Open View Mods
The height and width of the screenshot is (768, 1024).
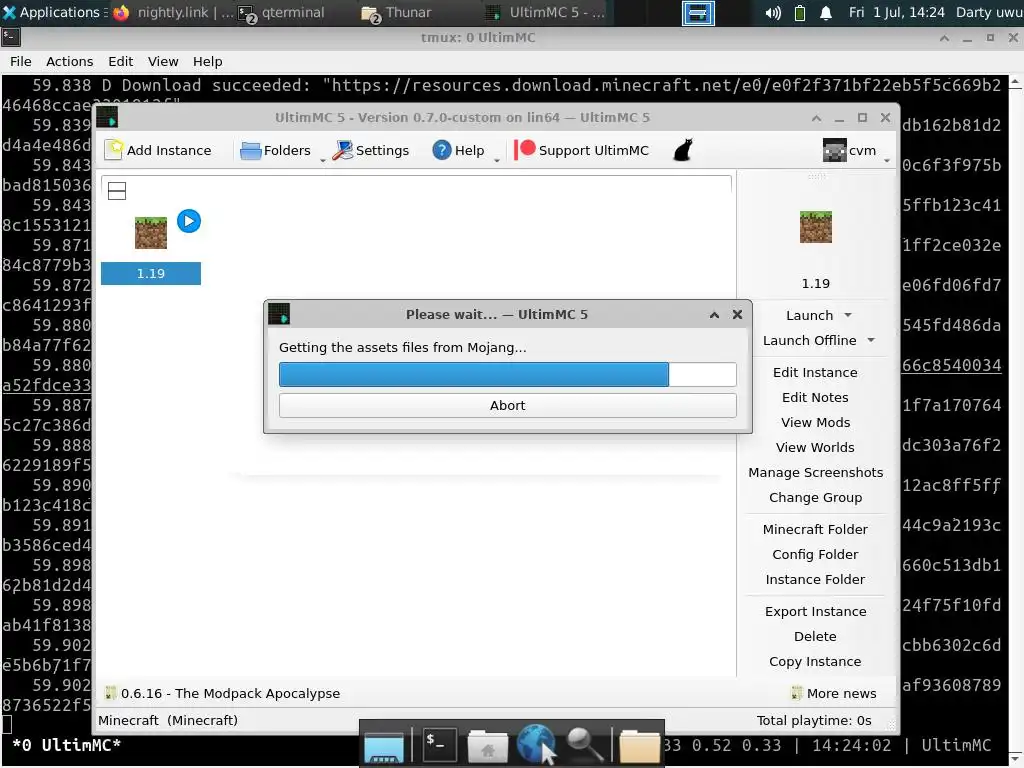click(x=815, y=423)
